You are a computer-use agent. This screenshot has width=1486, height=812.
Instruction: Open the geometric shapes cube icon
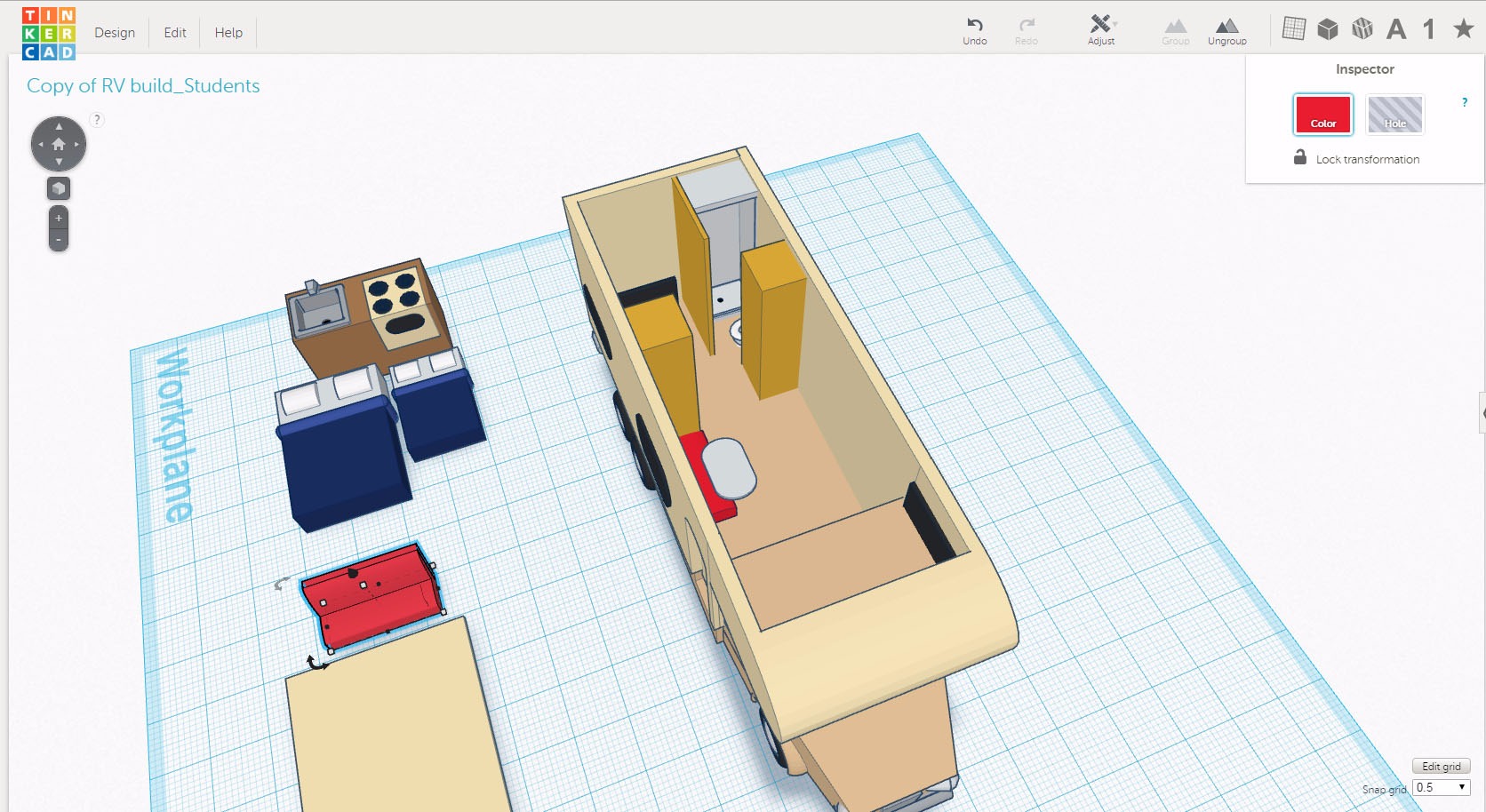[x=1328, y=29]
